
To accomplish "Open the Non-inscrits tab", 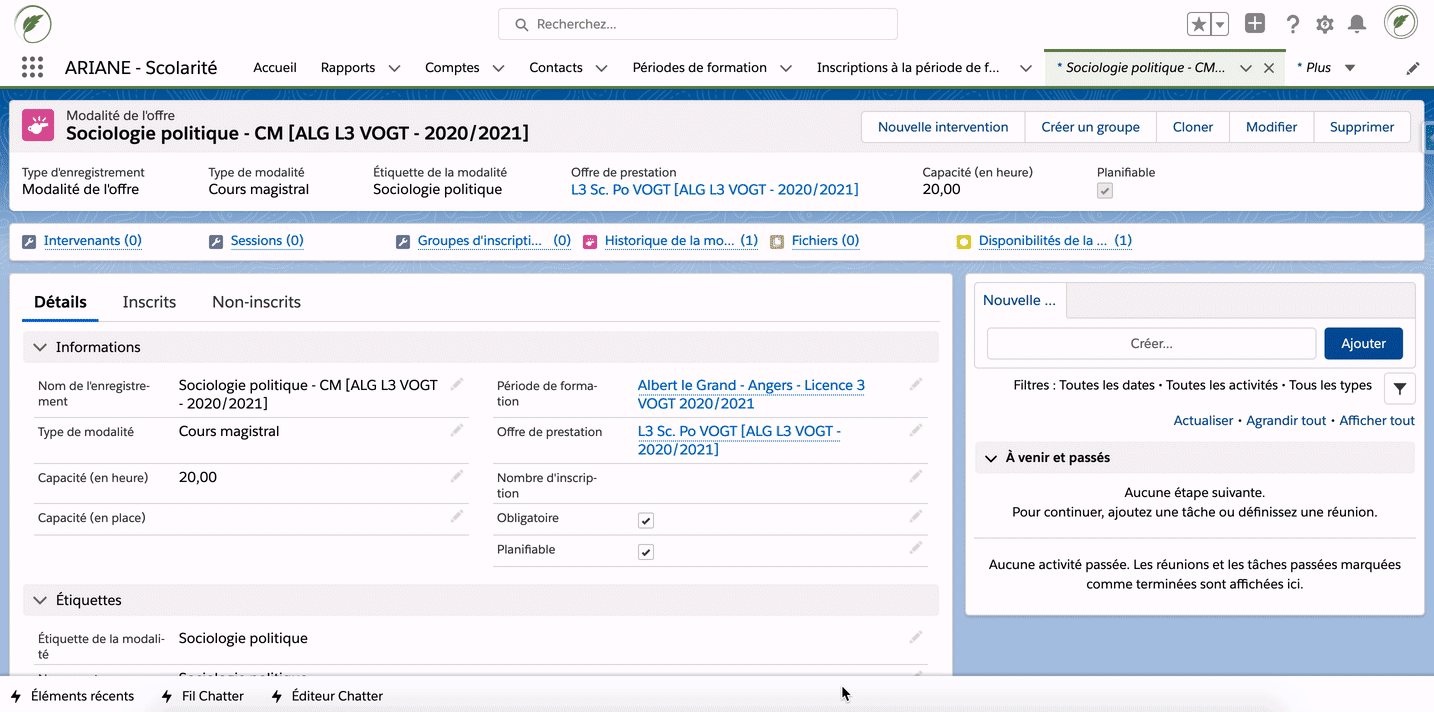I will pos(256,302).
